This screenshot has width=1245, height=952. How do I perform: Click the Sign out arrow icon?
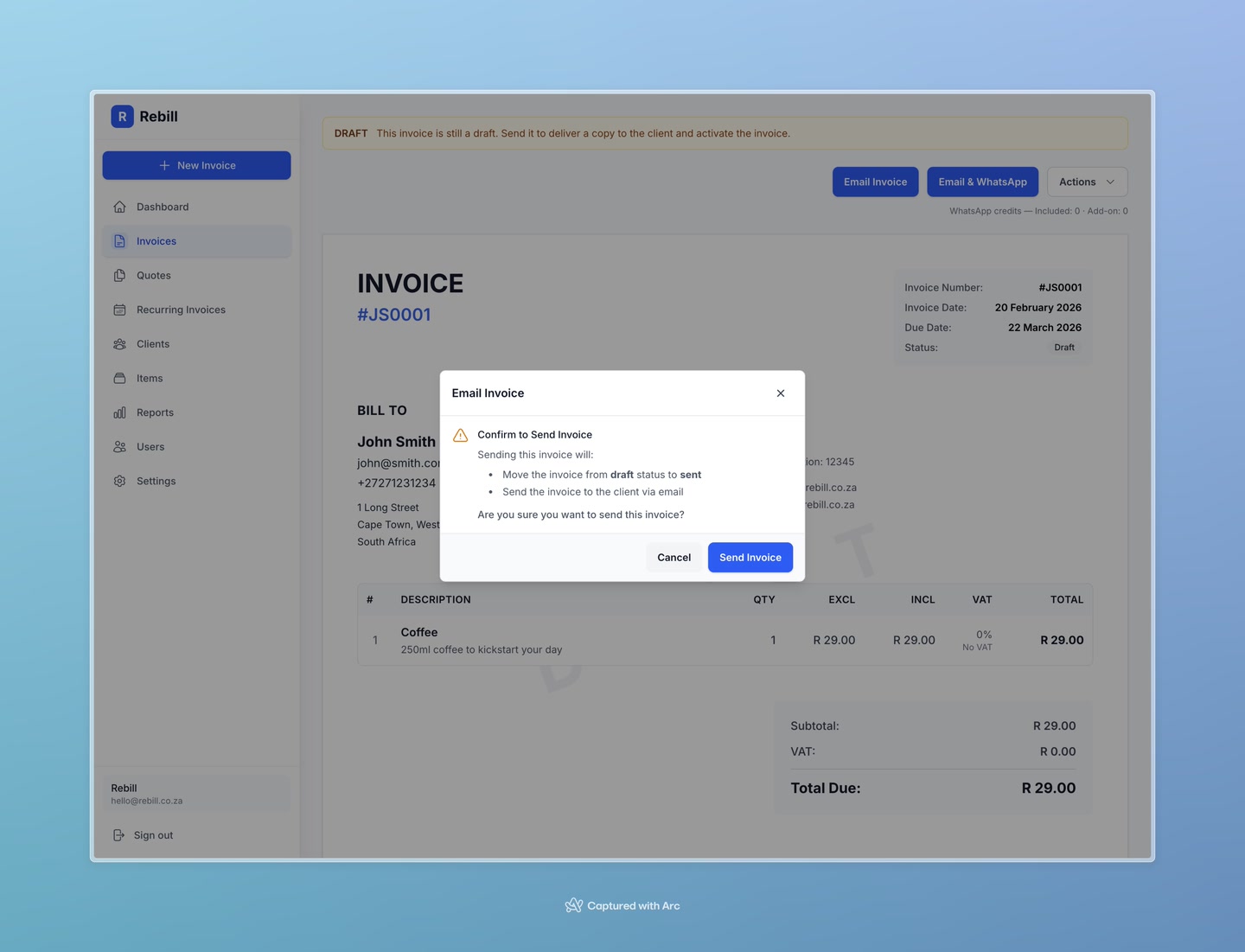tap(118, 834)
